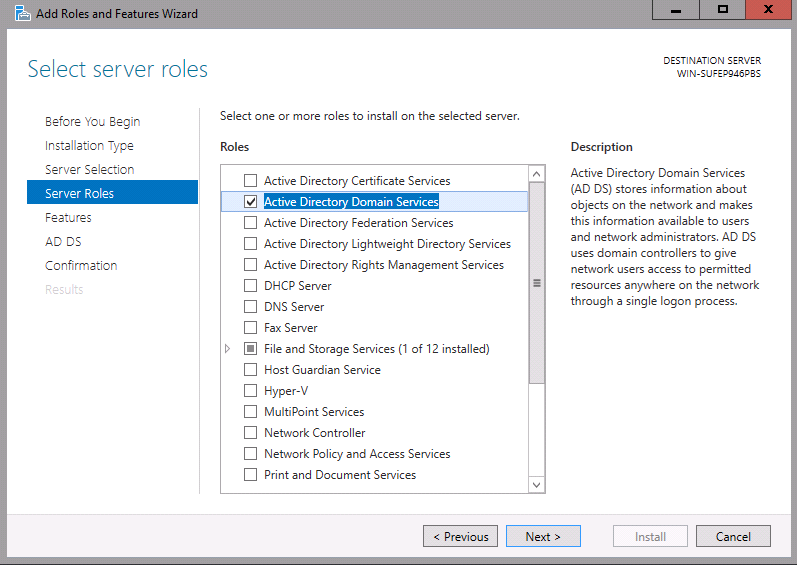Click the roles list scroll up arrow
797x565 pixels.
(x=536, y=174)
